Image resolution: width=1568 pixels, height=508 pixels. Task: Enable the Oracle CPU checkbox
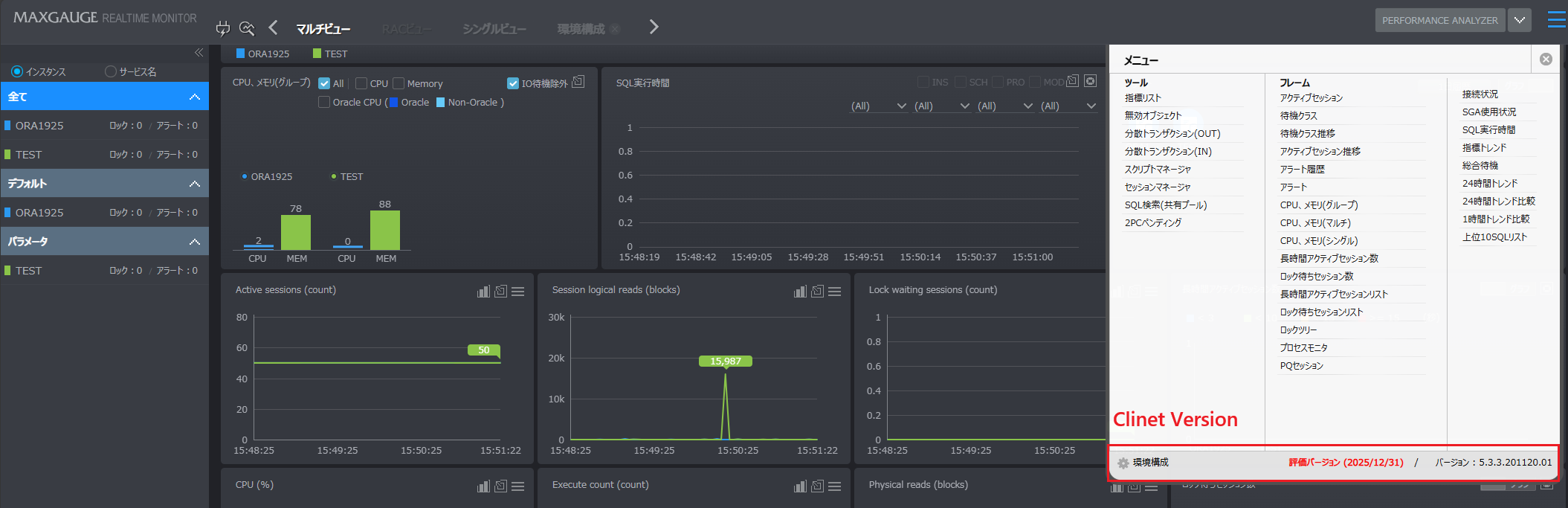(324, 103)
